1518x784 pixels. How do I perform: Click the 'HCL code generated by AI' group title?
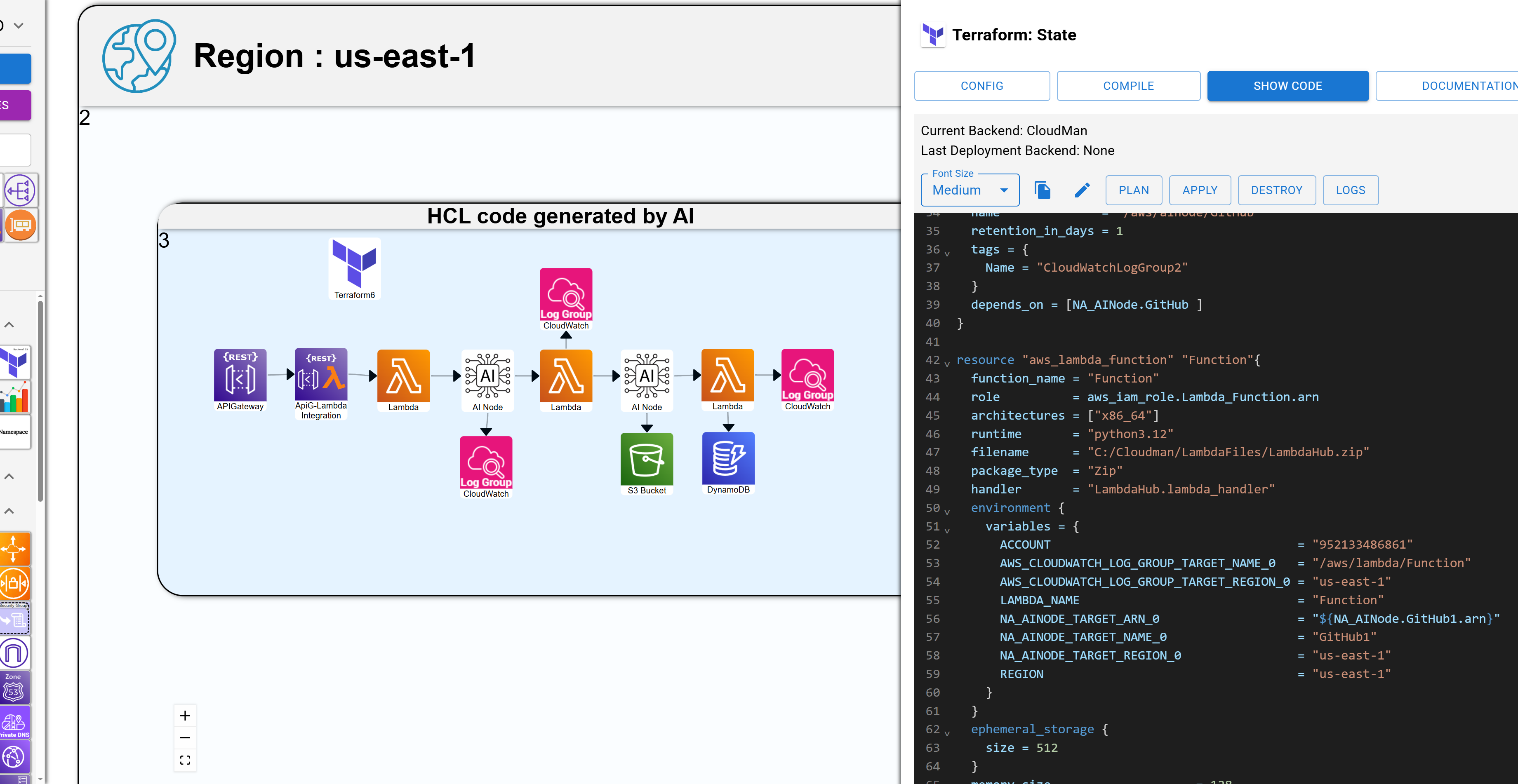560,216
